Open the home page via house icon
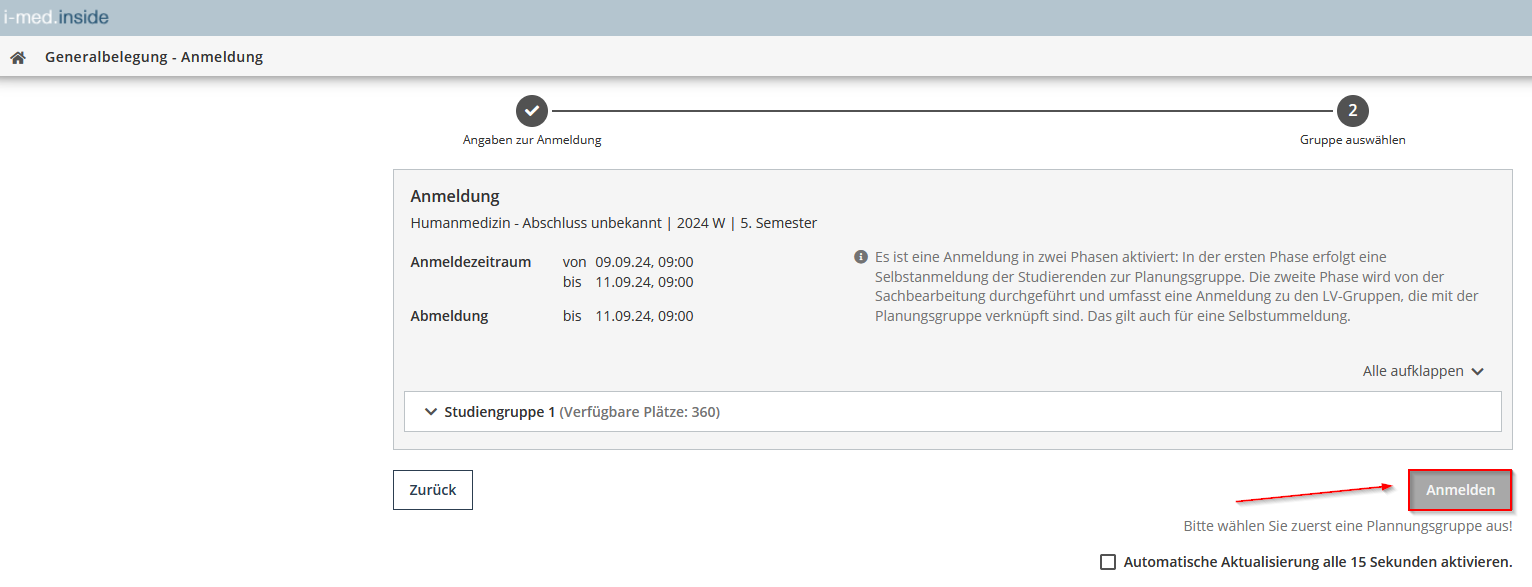 pyautogui.click(x=17, y=58)
